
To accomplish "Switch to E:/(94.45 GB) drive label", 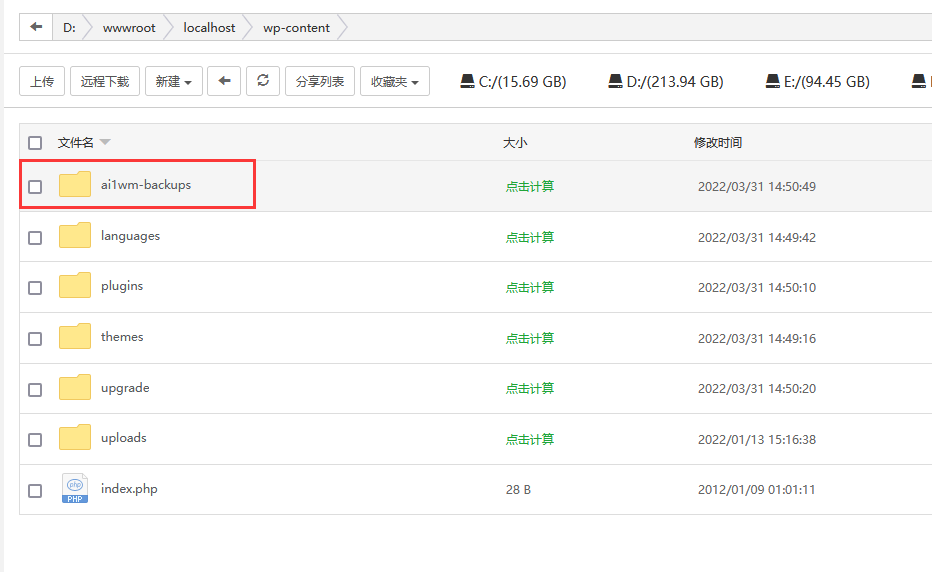I will (x=827, y=81).
